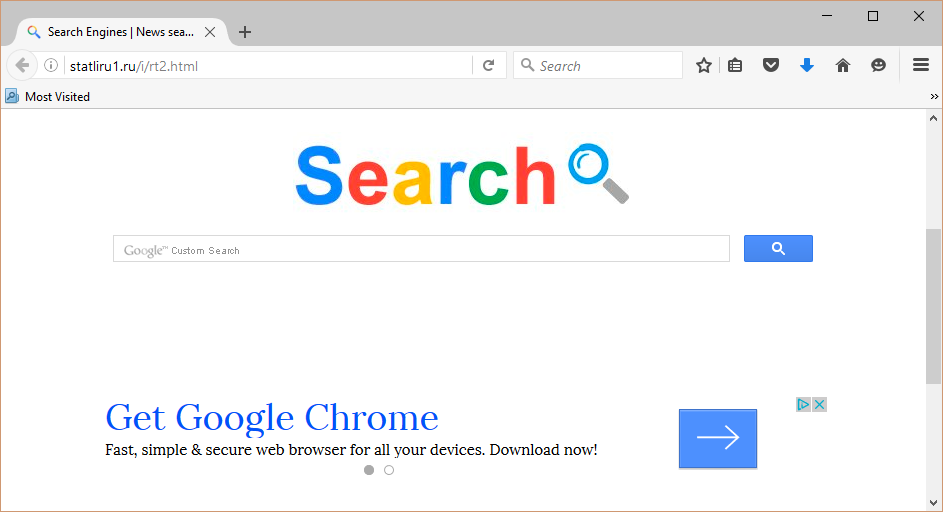Go back to the previous page

pos(22,65)
